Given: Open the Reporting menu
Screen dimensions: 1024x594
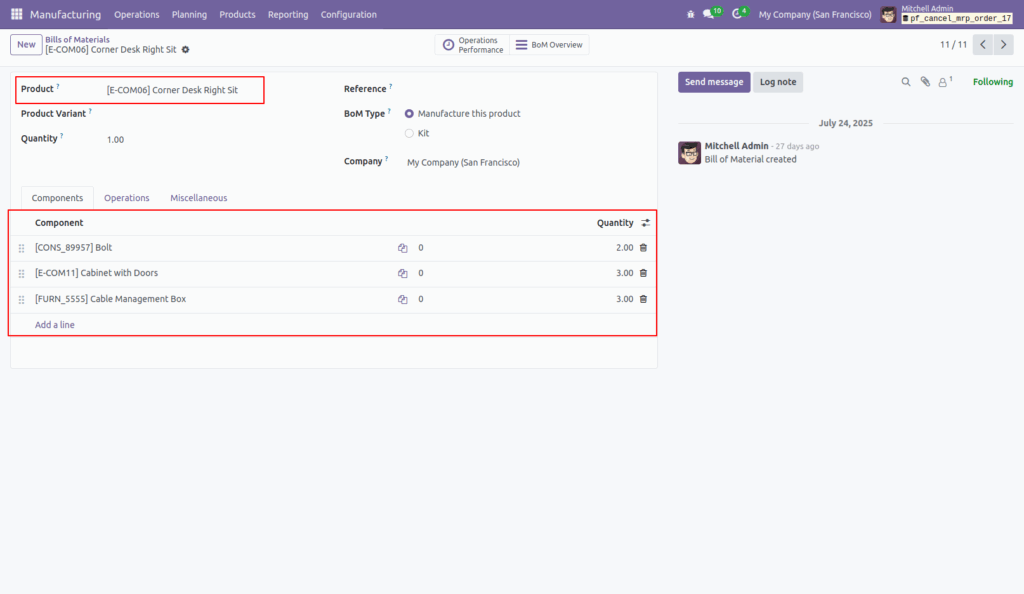Looking at the screenshot, I should click(288, 14).
